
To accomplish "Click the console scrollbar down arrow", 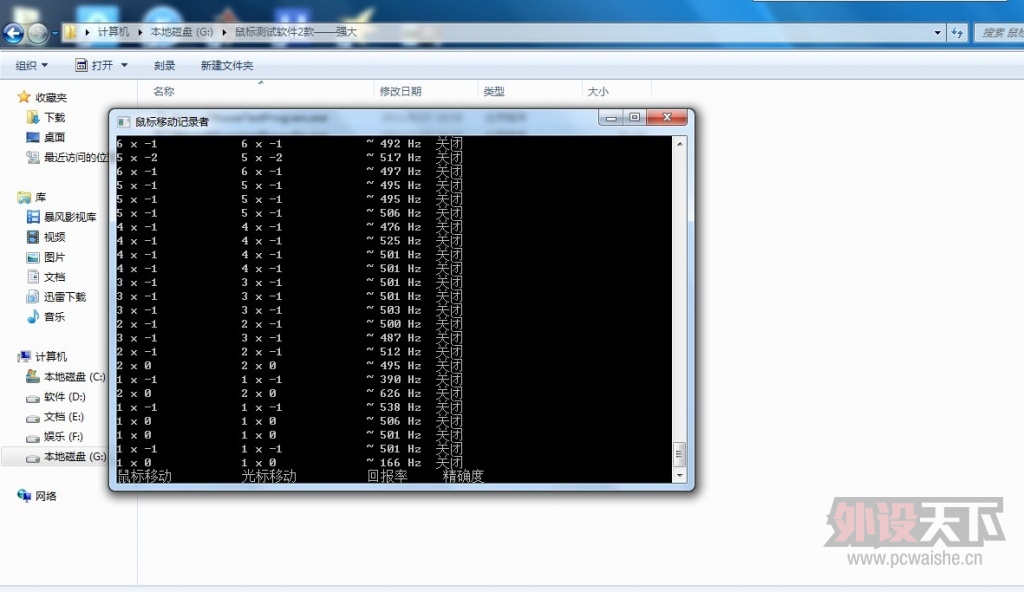I will 680,476.
